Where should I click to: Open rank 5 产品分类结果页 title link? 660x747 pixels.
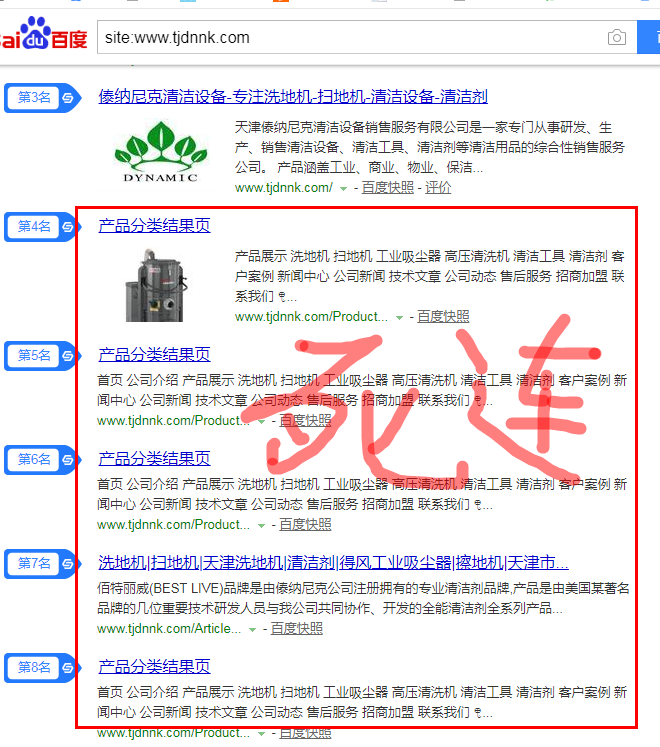pos(154,354)
